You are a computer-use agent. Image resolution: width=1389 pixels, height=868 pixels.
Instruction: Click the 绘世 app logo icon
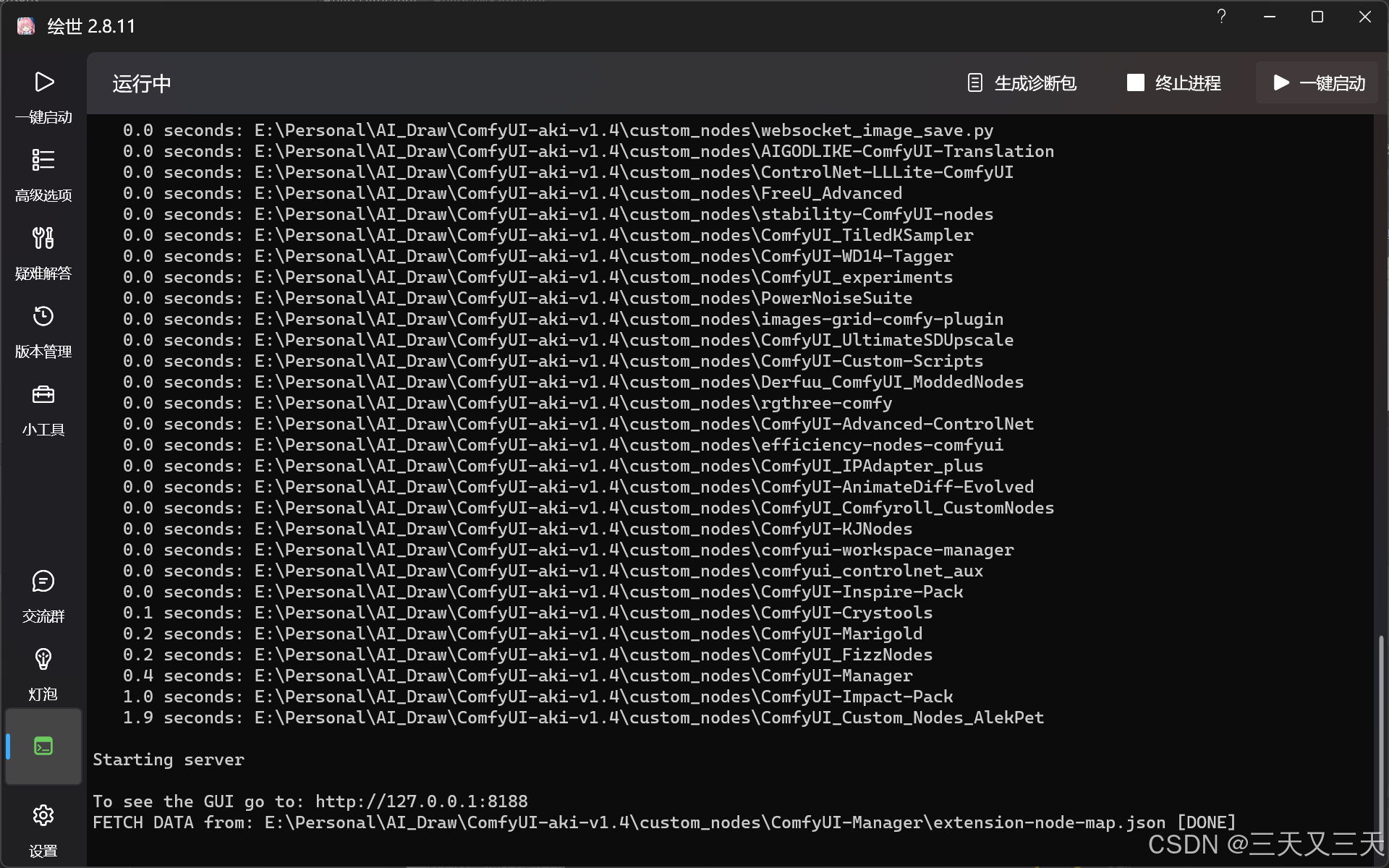click(x=26, y=27)
